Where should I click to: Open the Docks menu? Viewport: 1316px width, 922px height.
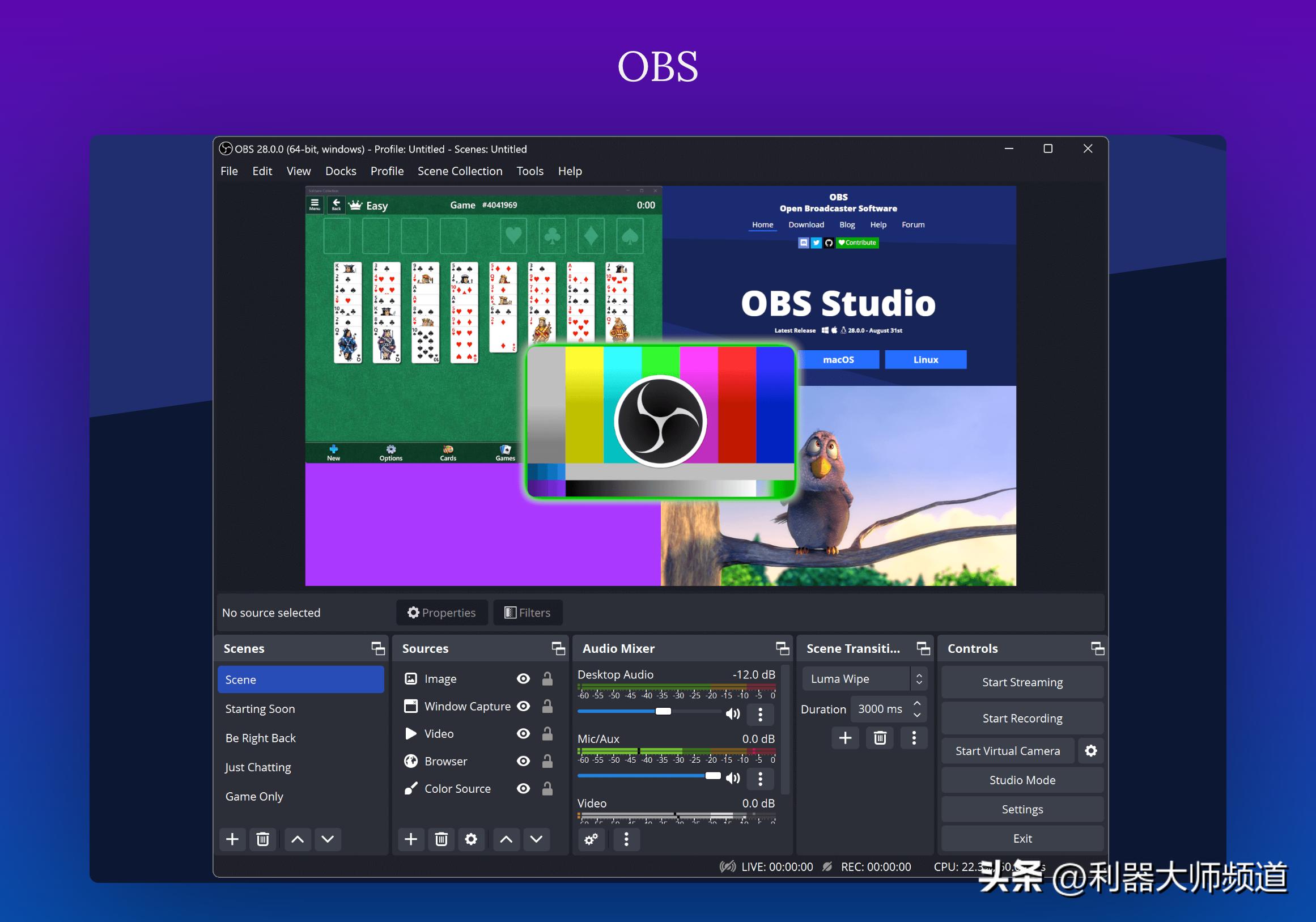point(341,171)
